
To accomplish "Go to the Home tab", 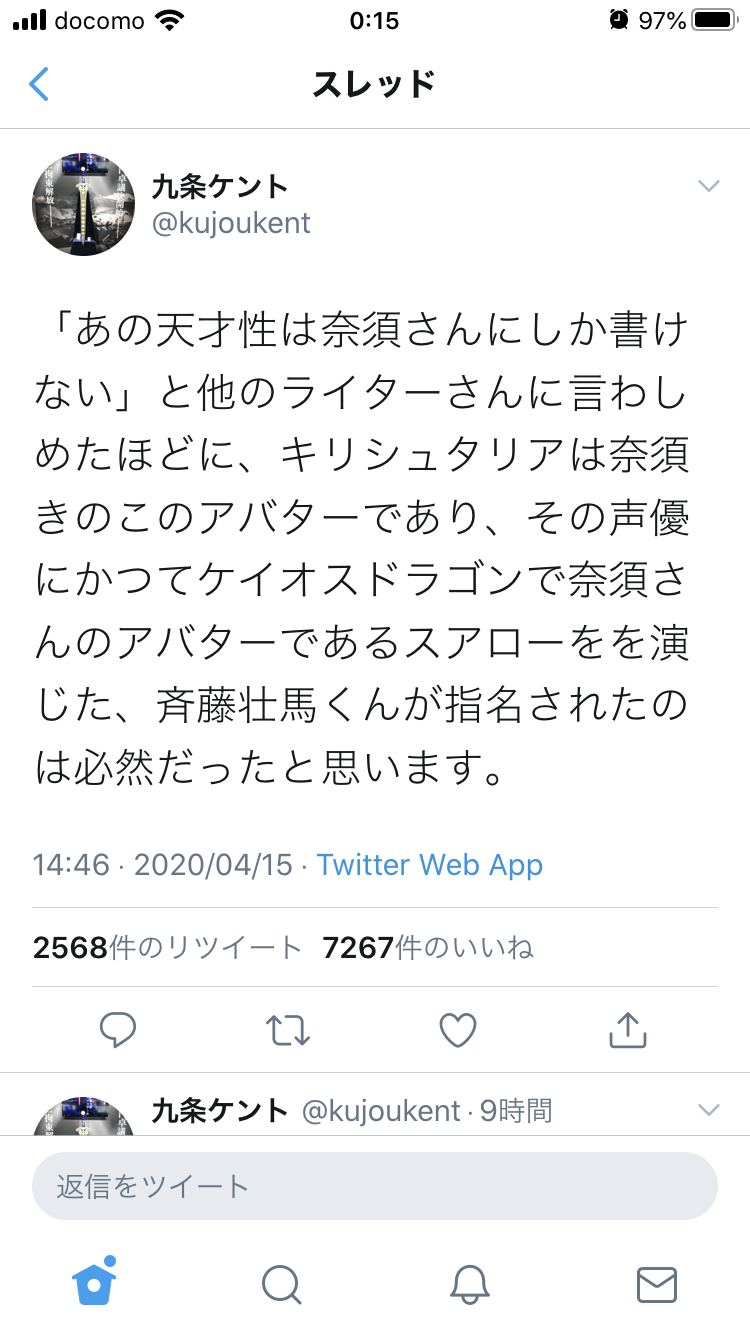I will point(94,1283).
